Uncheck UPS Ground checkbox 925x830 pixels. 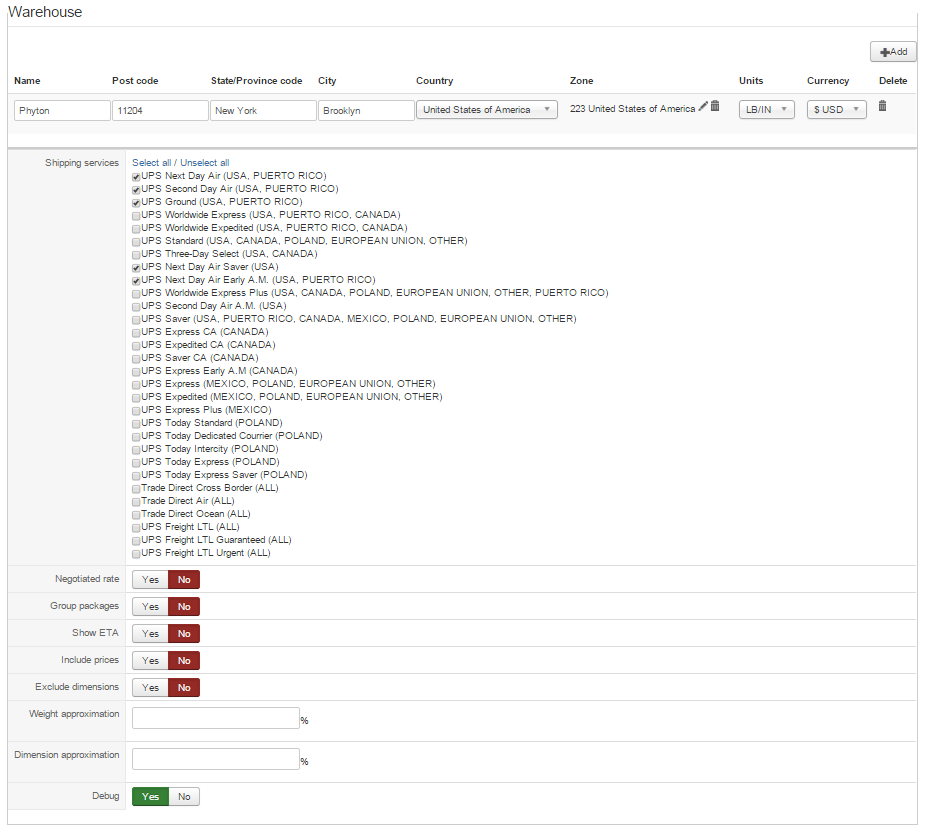tap(136, 203)
